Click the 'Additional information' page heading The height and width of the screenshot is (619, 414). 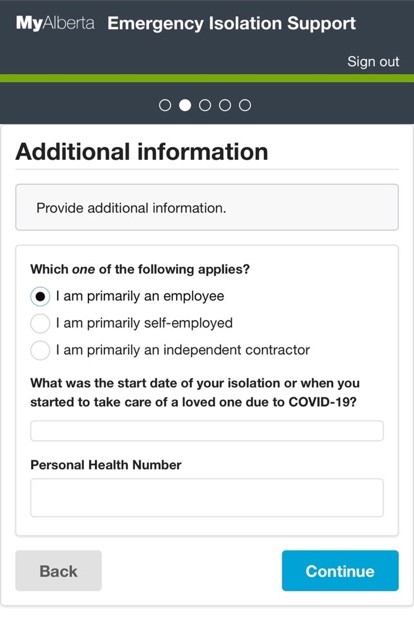[142, 152]
